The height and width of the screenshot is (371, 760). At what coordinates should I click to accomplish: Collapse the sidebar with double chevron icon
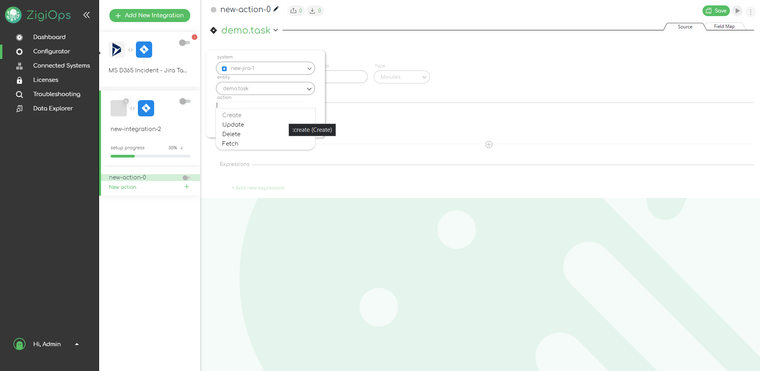[x=86, y=15]
